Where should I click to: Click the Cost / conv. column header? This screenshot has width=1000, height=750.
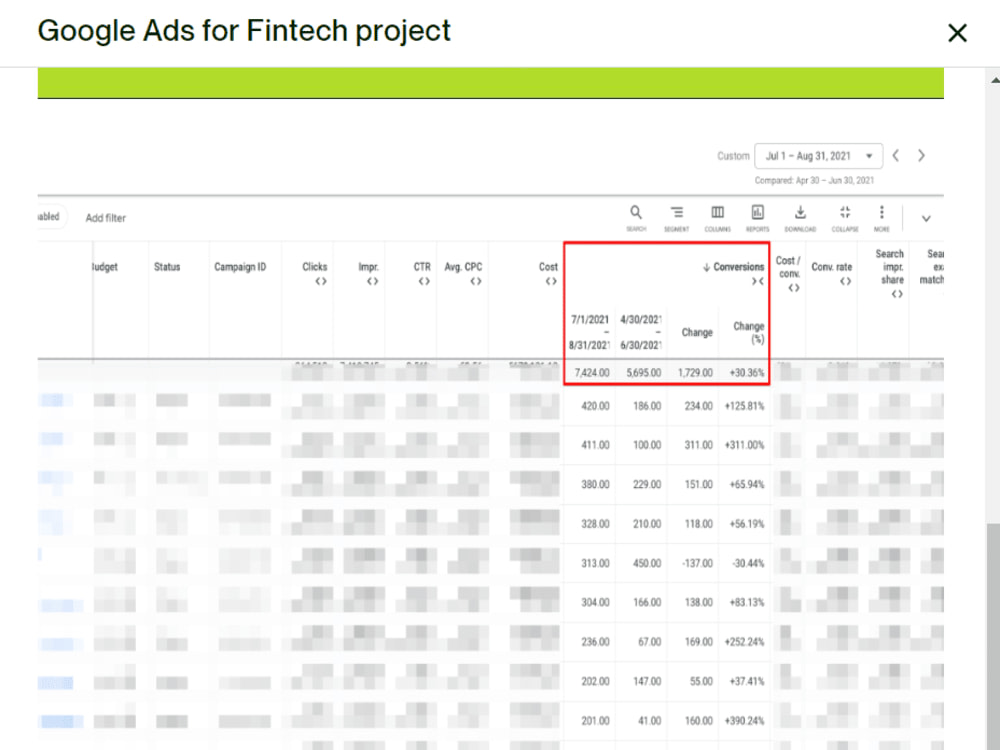(x=788, y=267)
